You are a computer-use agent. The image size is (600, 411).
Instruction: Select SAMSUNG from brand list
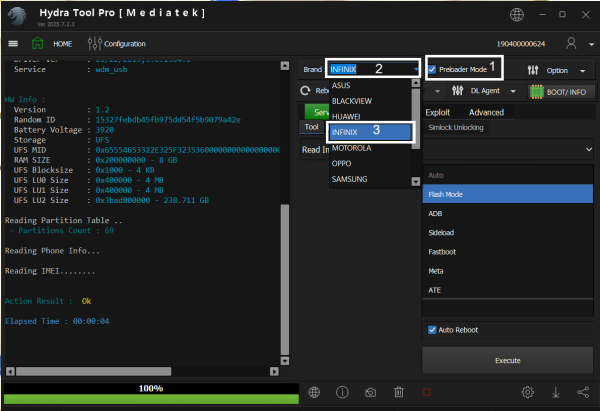click(370, 179)
